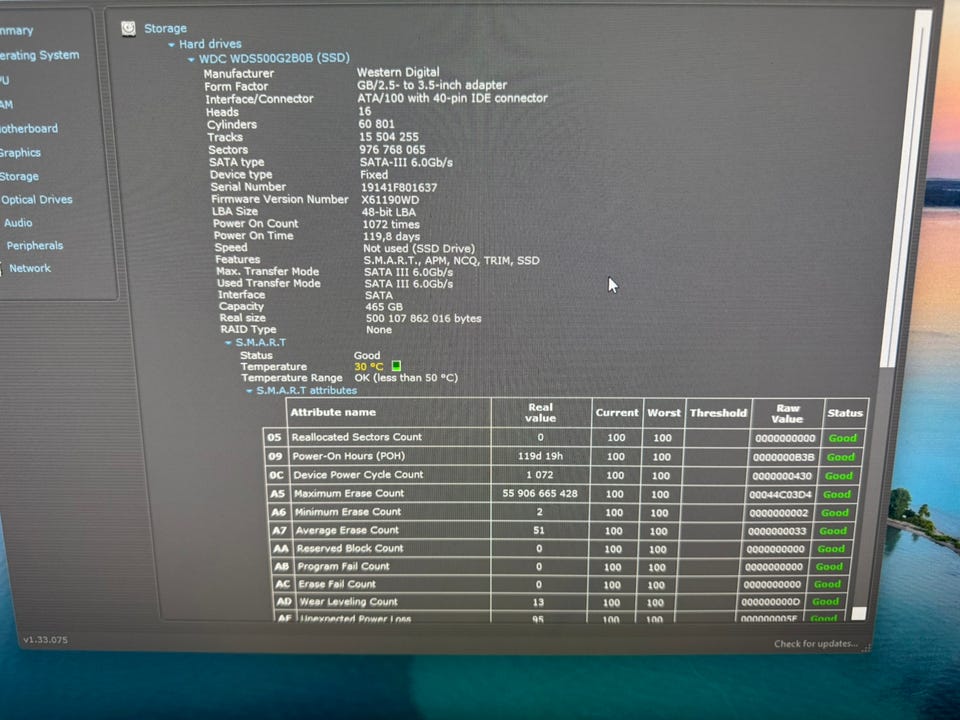Click the Storage hard drive icon
960x720 pixels.
129,28
